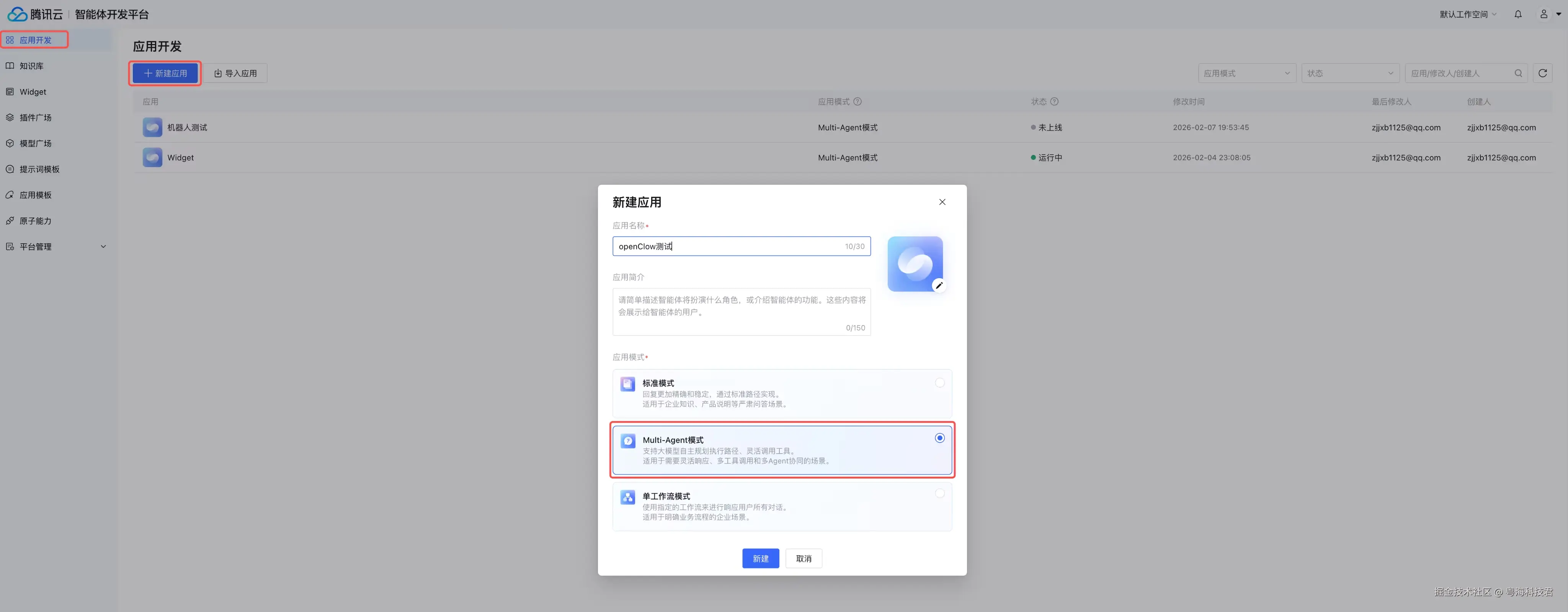1568x612 pixels.
Task: Go to 插件广场 in sidebar
Action: tap(35, 117)
